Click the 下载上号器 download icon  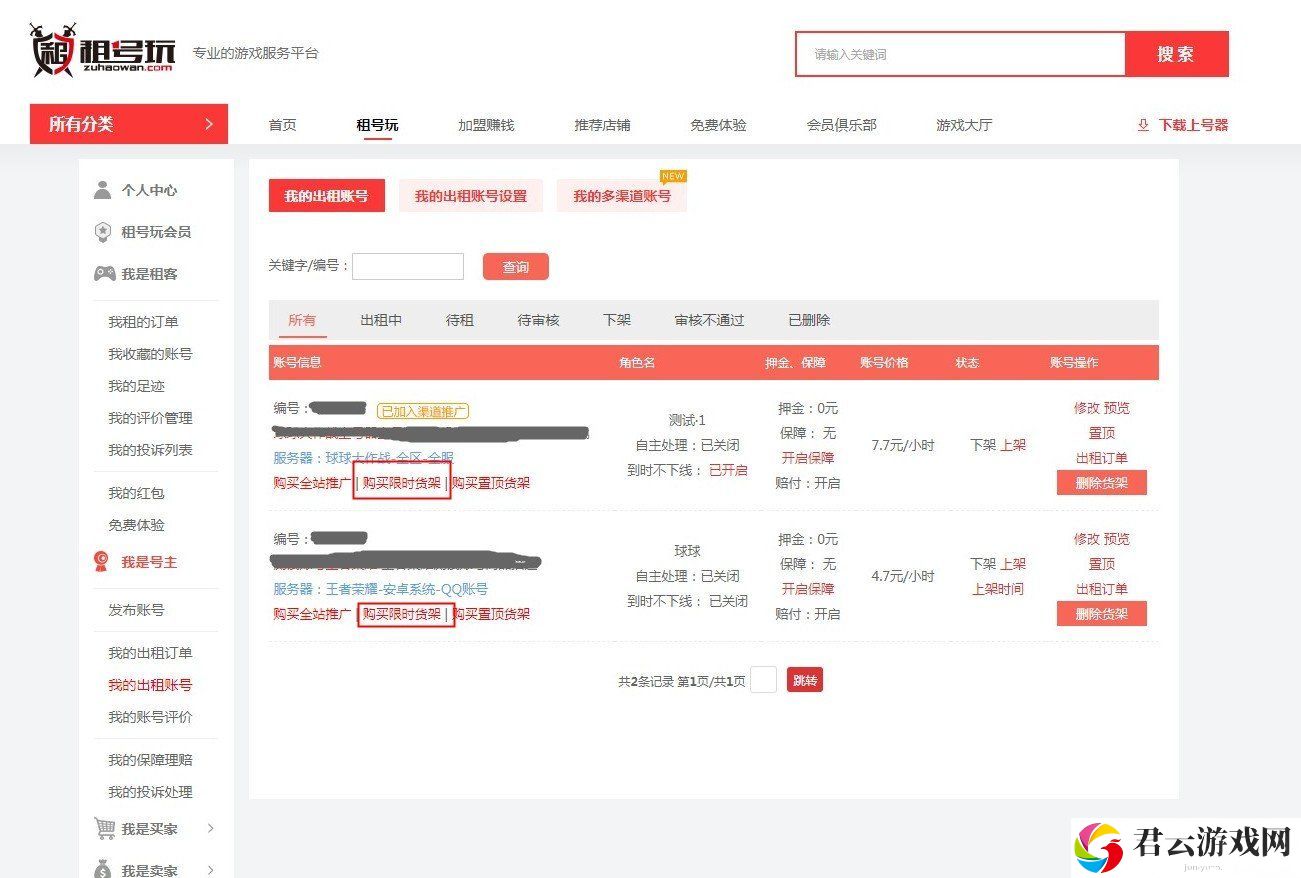[1143, 125]
